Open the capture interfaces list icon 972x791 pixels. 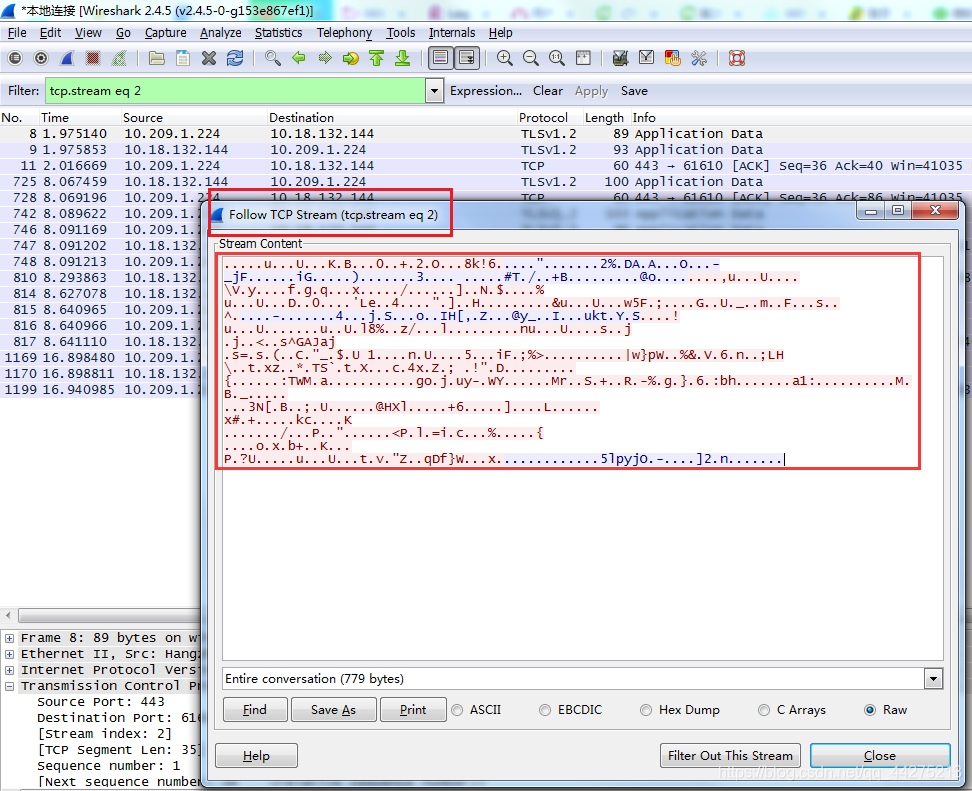[15, 58]
